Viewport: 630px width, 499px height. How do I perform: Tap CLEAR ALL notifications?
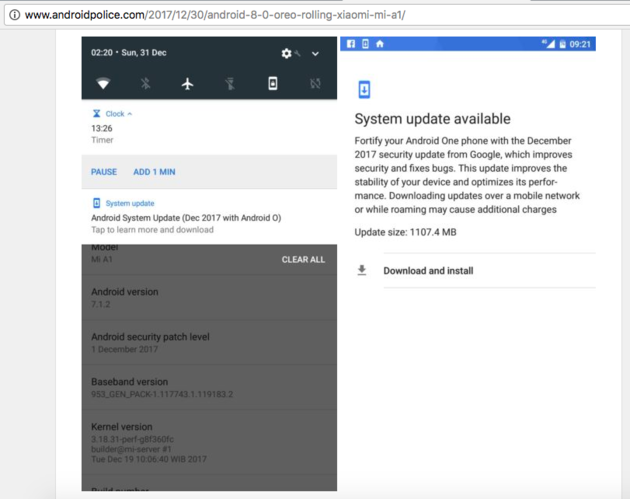coord(303,260)
